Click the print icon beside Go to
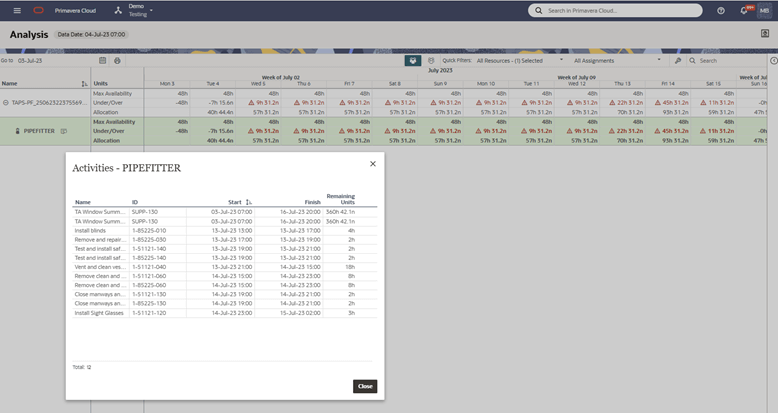This screenshot has width=778, height=413. click(x=117, y=61)
